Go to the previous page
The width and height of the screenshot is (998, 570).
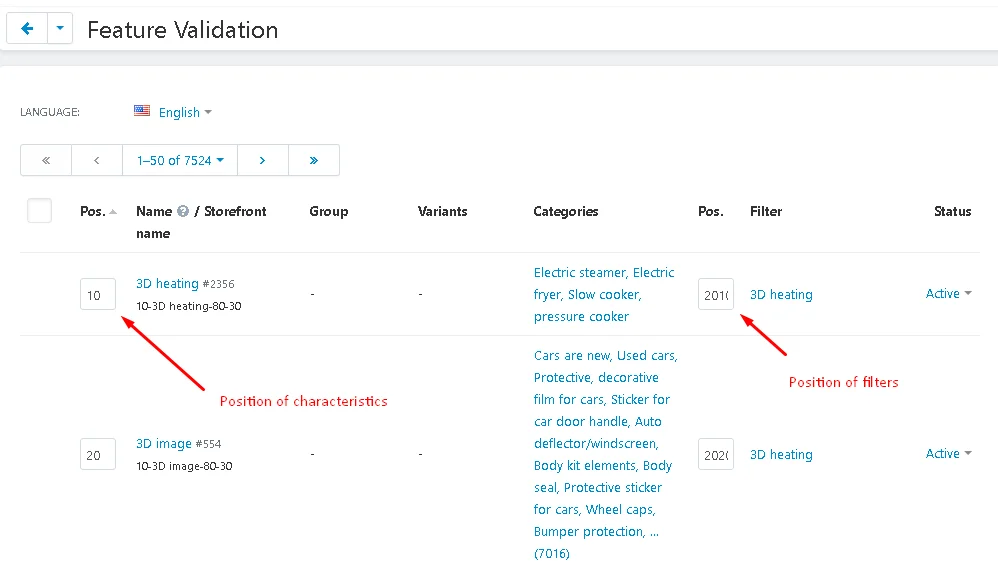(97, 160)
